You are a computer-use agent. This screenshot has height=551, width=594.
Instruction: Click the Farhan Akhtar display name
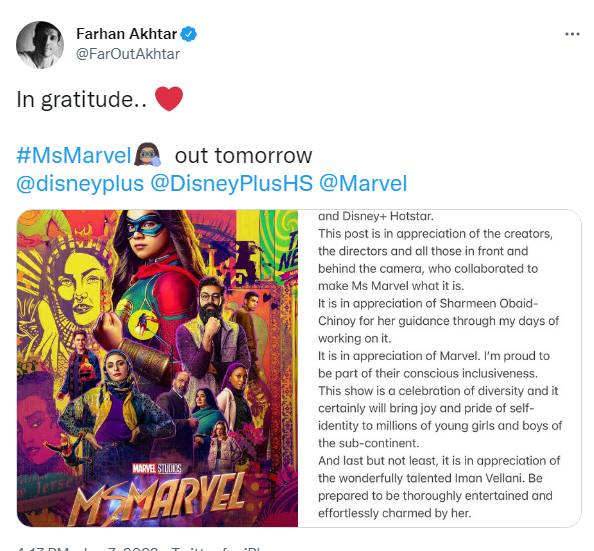(127, 34)
